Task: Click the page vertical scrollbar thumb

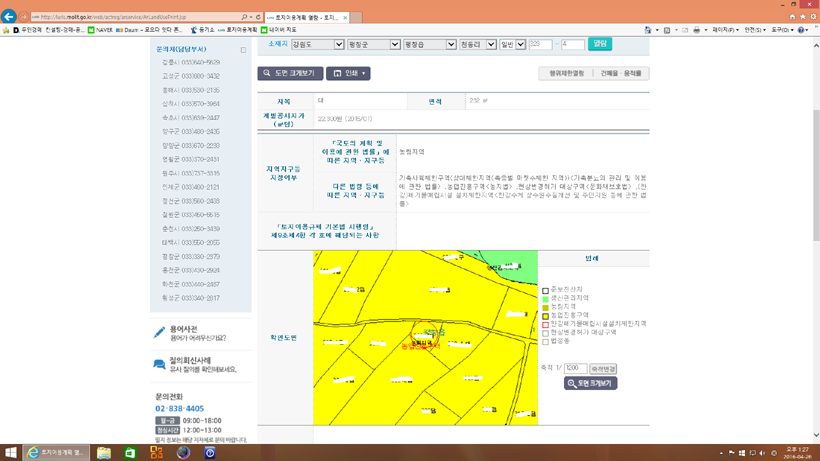Action: (816, 175)
